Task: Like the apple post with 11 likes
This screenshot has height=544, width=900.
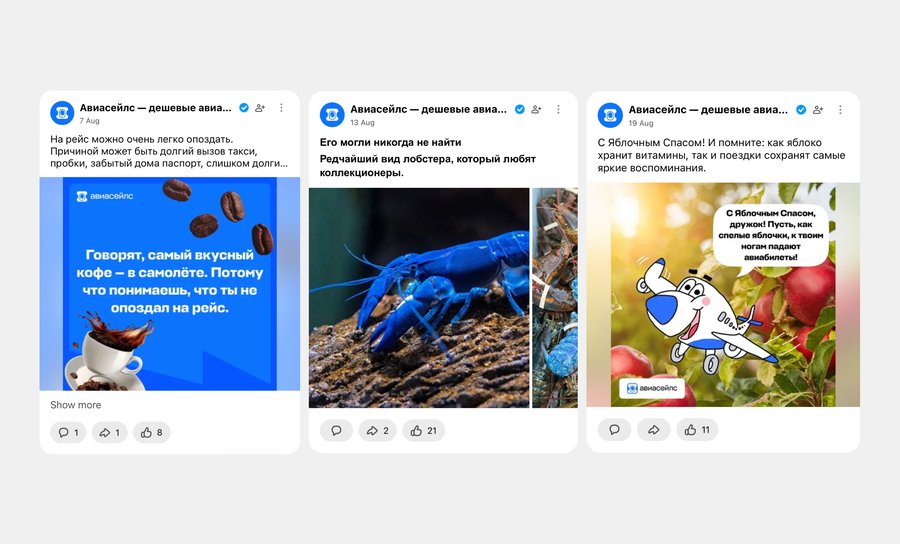Action: pyautogui.click(x=697, y=429)
